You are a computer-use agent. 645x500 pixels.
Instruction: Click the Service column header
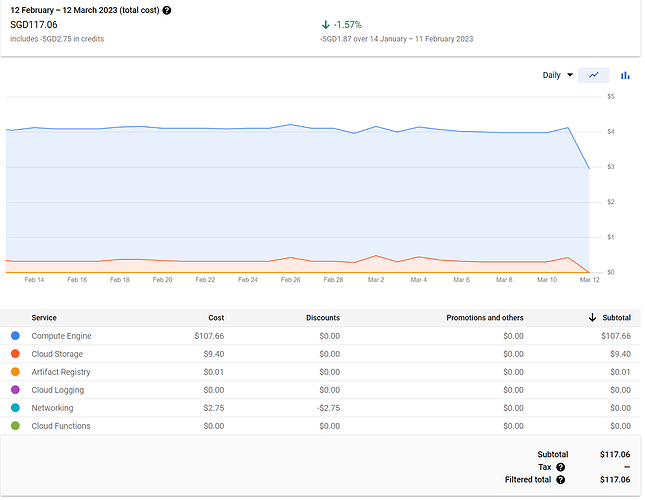click(44, 318)
